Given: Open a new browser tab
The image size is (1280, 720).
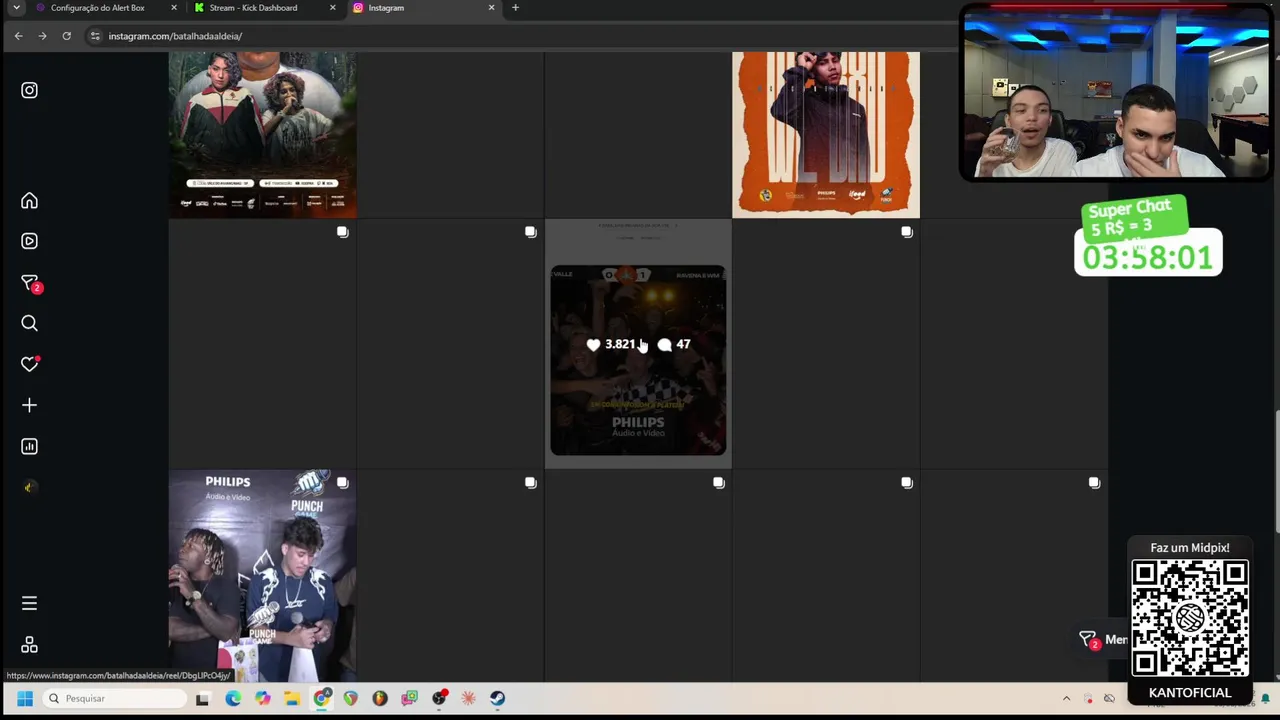Looking at the screenshot, I should pyautogui.click(x=515, y=8).
